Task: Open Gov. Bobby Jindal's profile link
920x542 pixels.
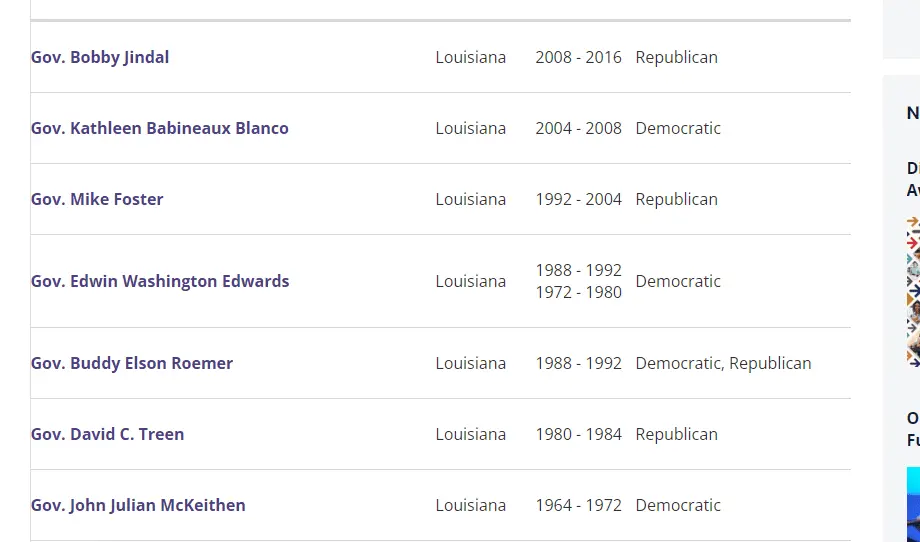Action: pyautogui.click(x=100, y=57)
